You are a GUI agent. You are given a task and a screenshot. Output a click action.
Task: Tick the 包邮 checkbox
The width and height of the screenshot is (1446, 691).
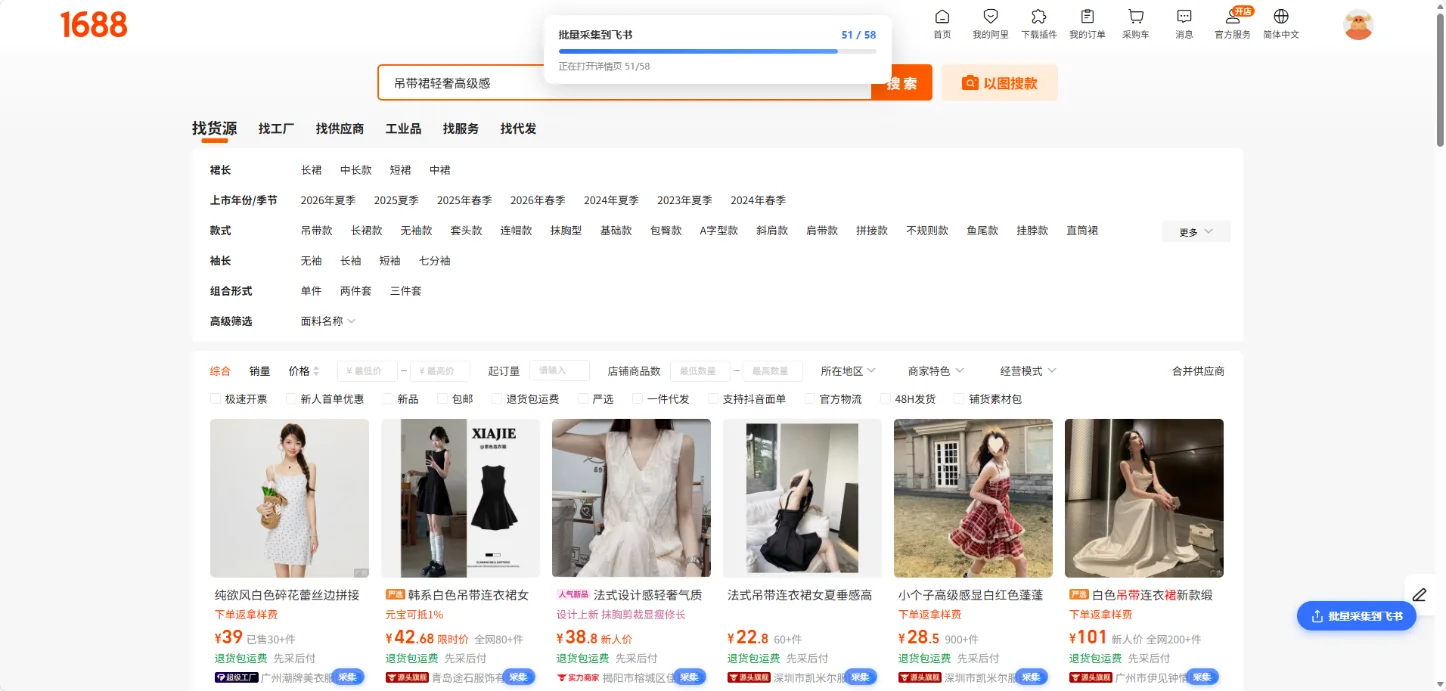[x=442, y=399]
